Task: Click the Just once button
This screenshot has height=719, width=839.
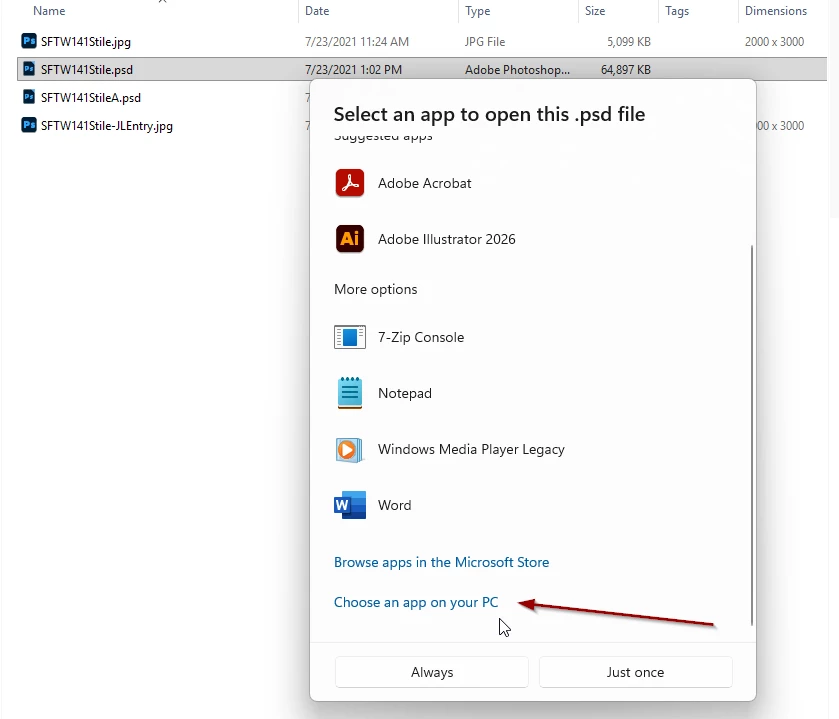Action: point(635,672)
